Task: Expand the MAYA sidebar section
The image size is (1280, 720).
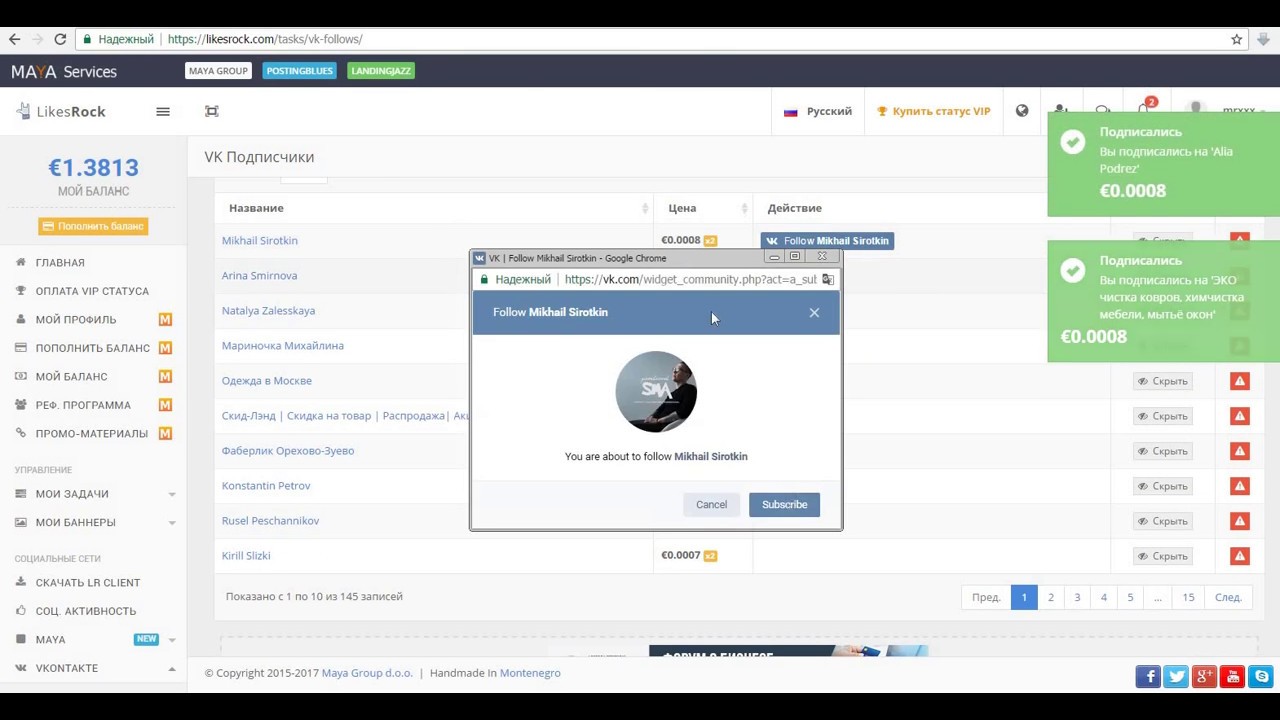Action: 93,639
